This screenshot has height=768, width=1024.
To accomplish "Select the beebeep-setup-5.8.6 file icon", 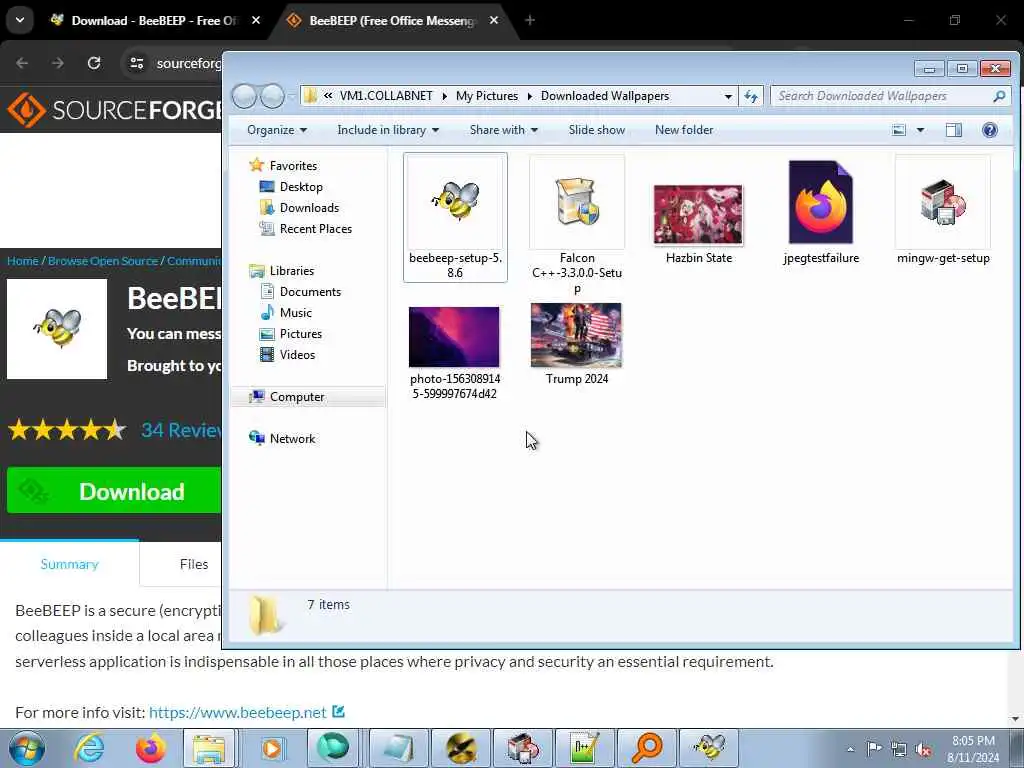I will click(455, 201).
